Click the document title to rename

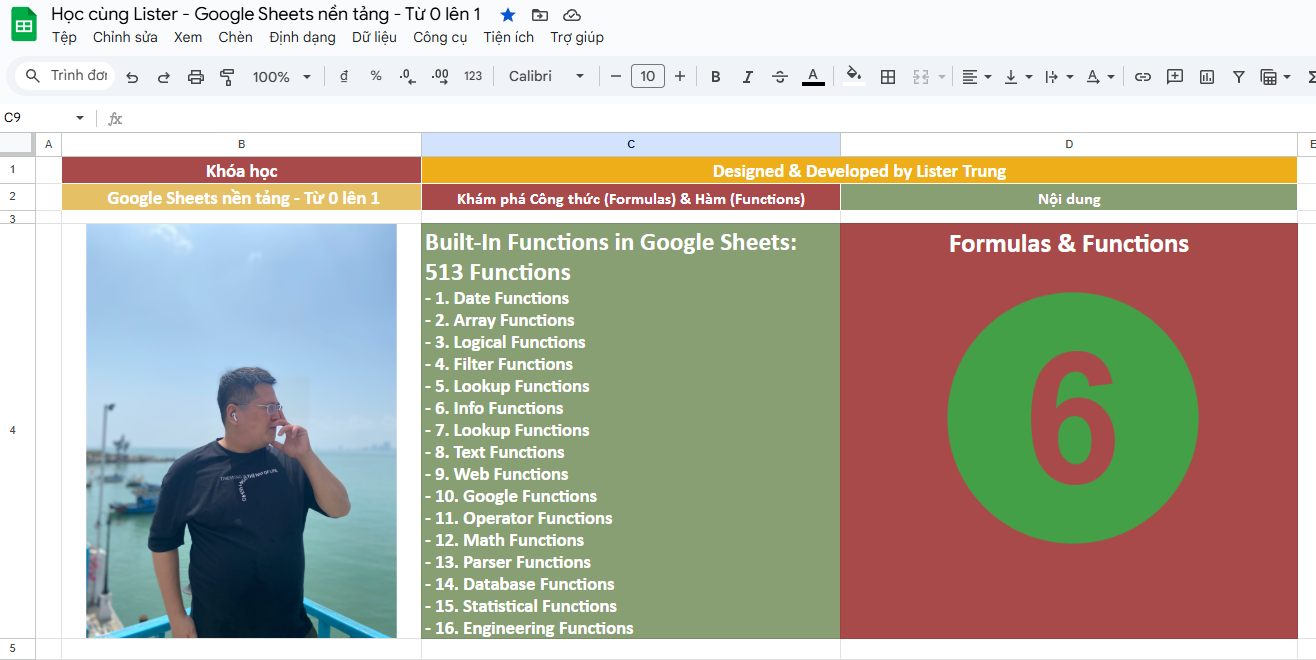coord(266,14)
